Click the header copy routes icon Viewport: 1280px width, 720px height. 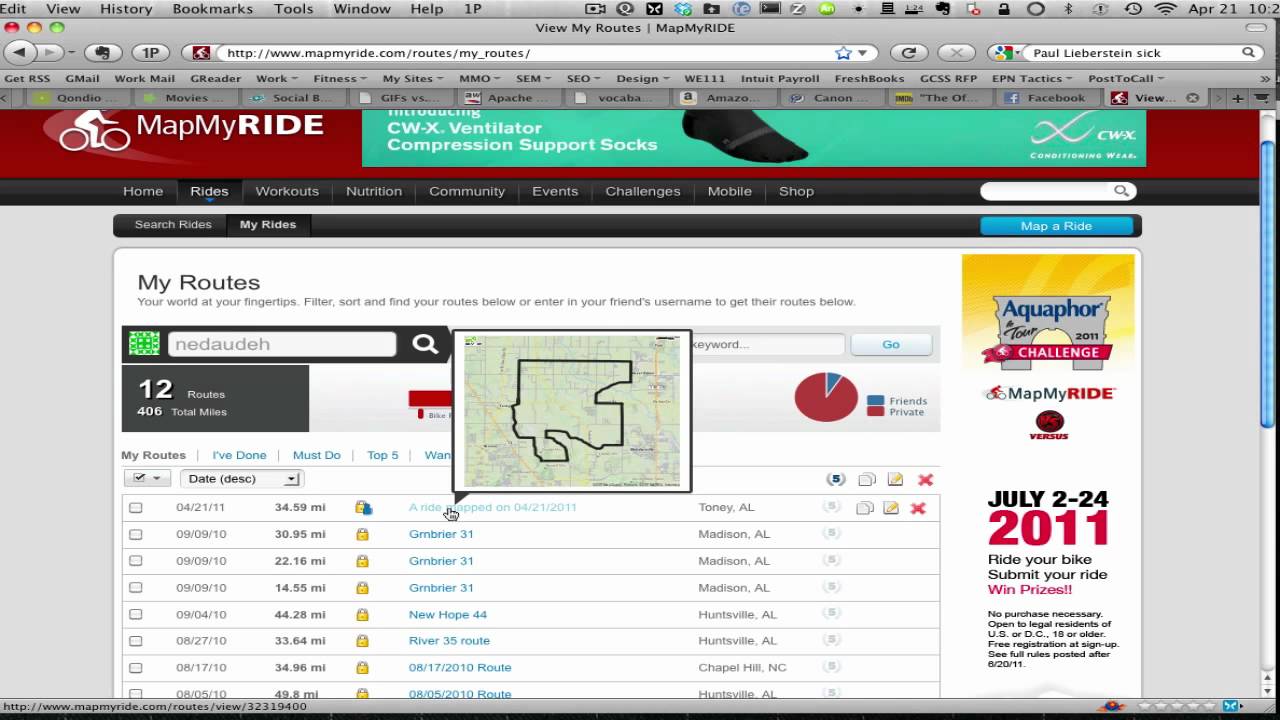click(x=867, y=480)
